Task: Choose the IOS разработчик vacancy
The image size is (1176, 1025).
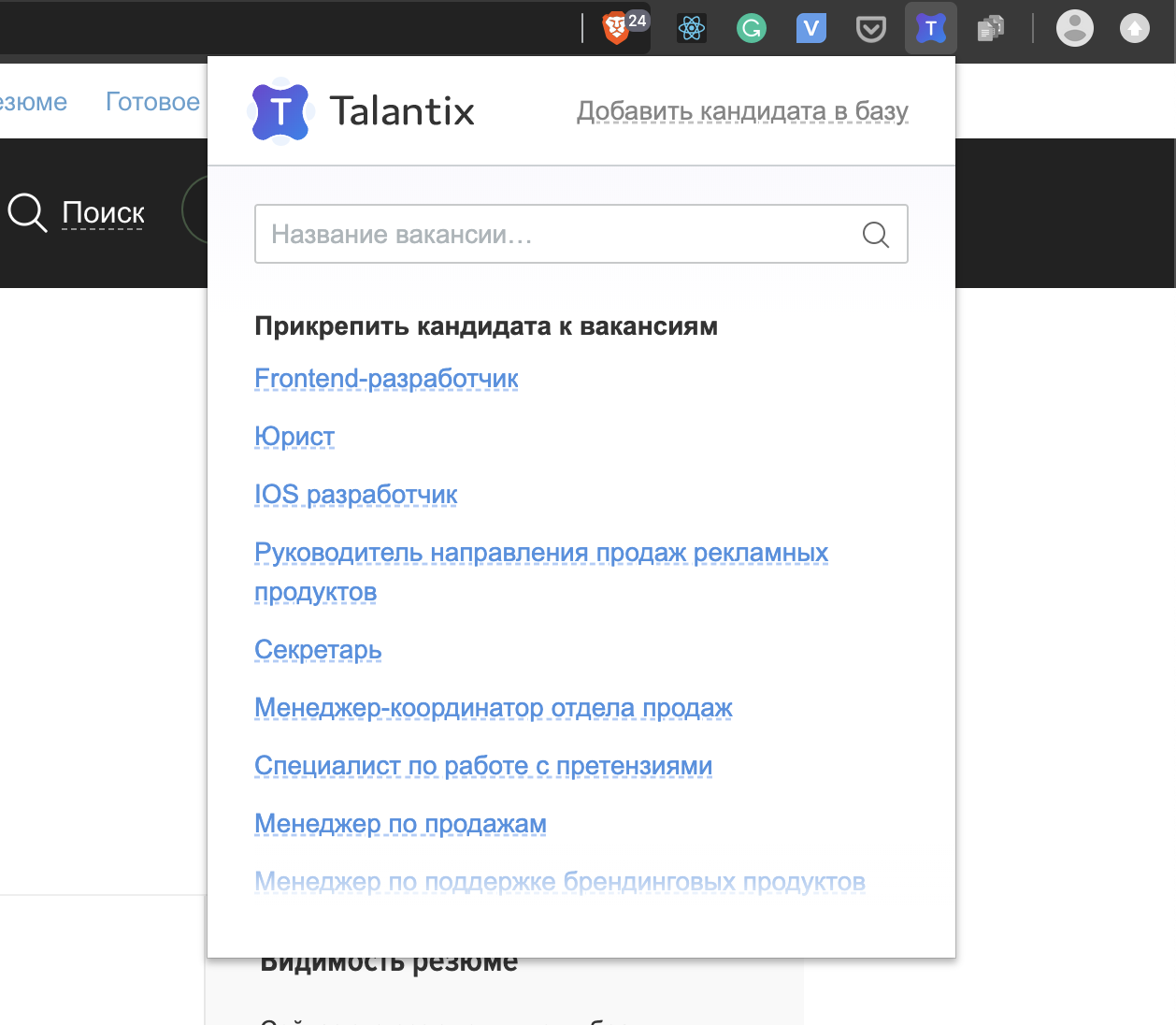Action: click(x=356, y=495)
